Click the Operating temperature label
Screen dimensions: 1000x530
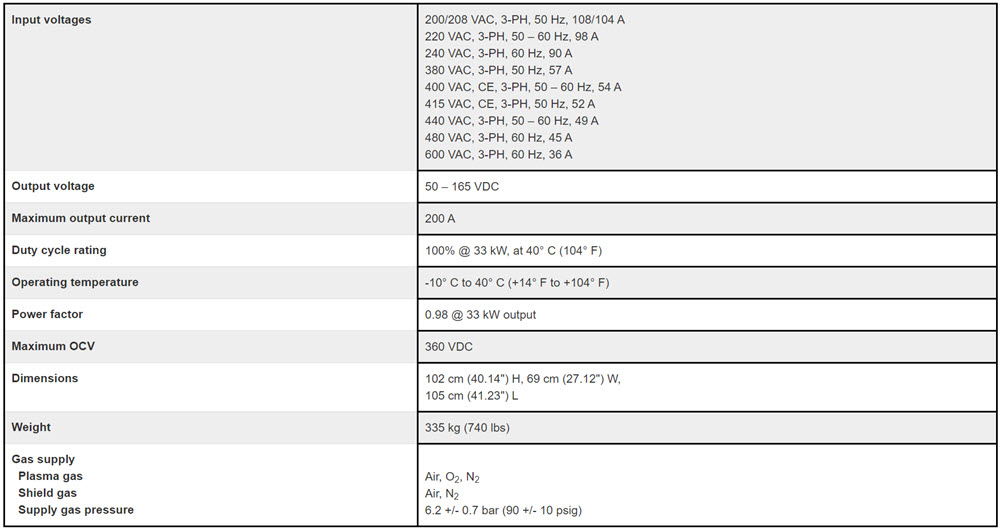[75, 282]
